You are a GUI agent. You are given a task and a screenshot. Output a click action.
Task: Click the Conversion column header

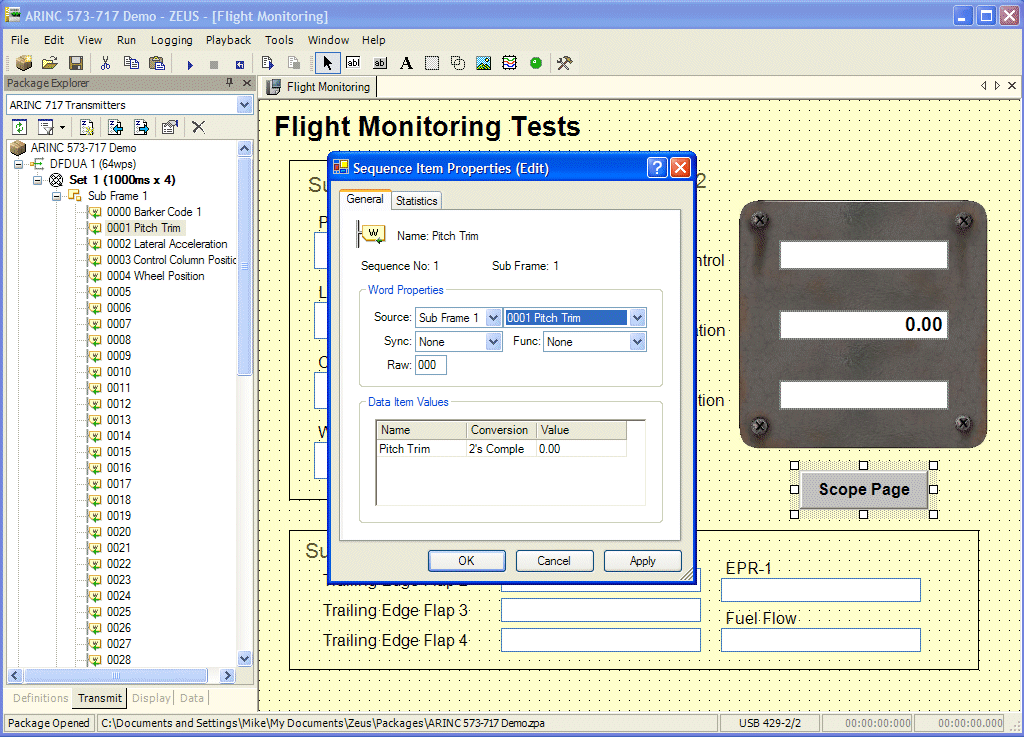pos(500,430)
